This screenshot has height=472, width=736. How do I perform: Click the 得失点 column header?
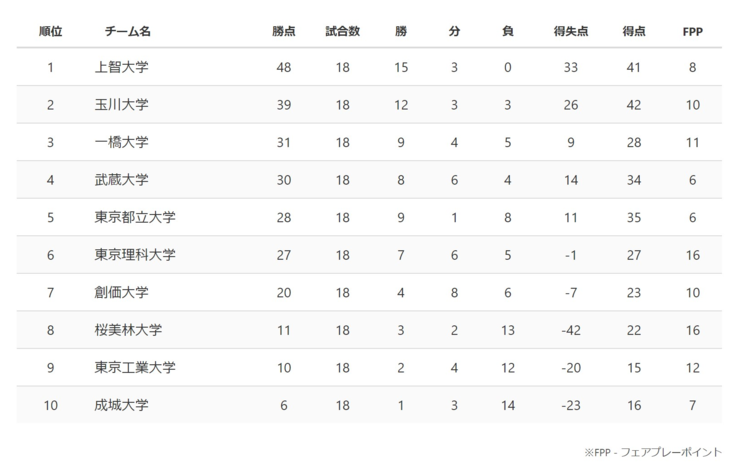pyautogui.click(x=570, y=32)
